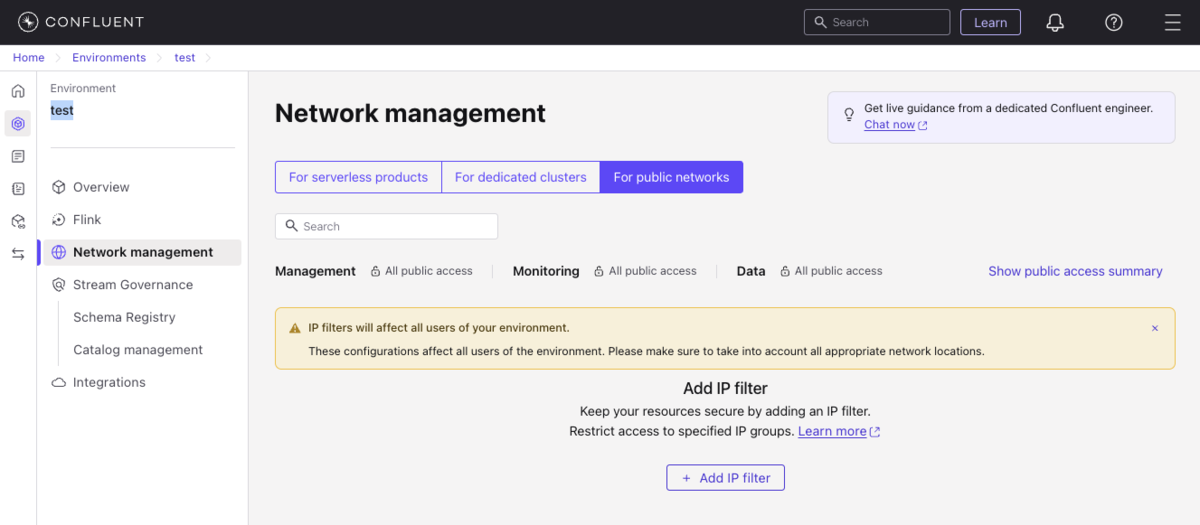Select the For public networks tab
Viewport: 1200px width, 525px height.
671,177
